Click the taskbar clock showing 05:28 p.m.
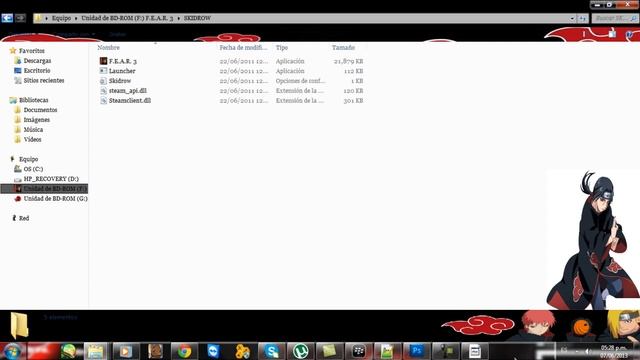 coord(613,351)
